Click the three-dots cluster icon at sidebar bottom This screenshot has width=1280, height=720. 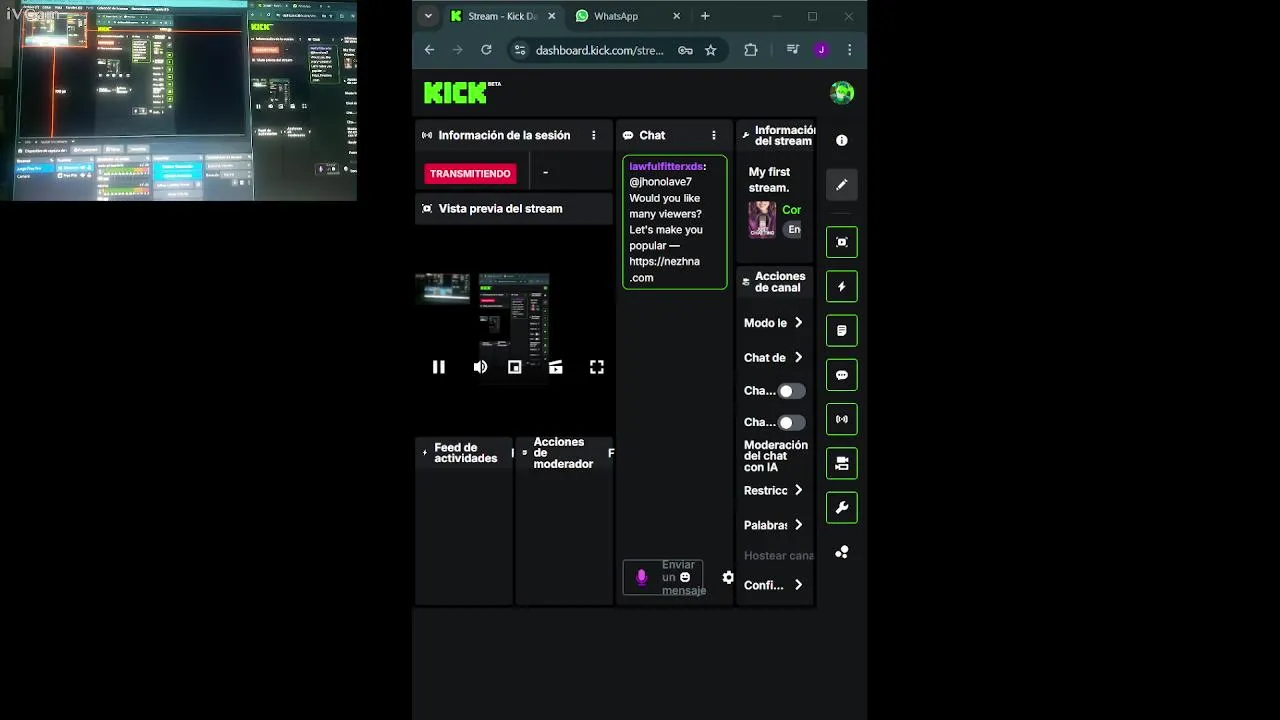(842, 552)
